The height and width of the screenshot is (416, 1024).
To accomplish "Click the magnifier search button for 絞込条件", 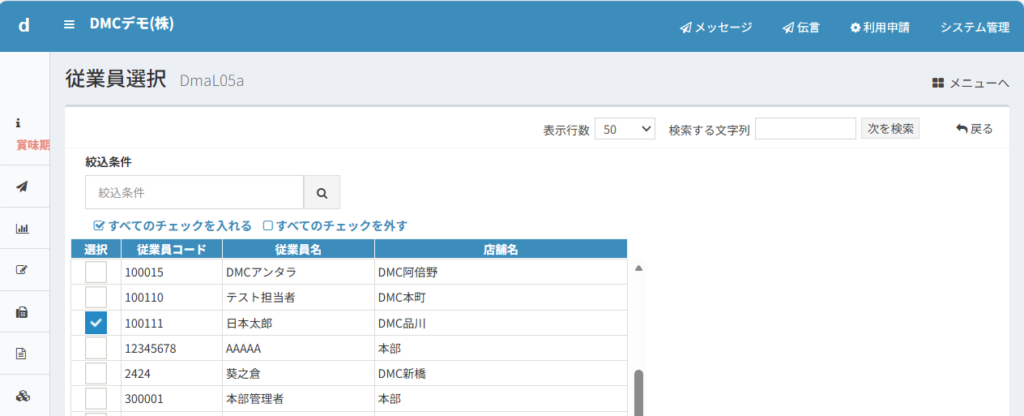I will click(322, 192).
